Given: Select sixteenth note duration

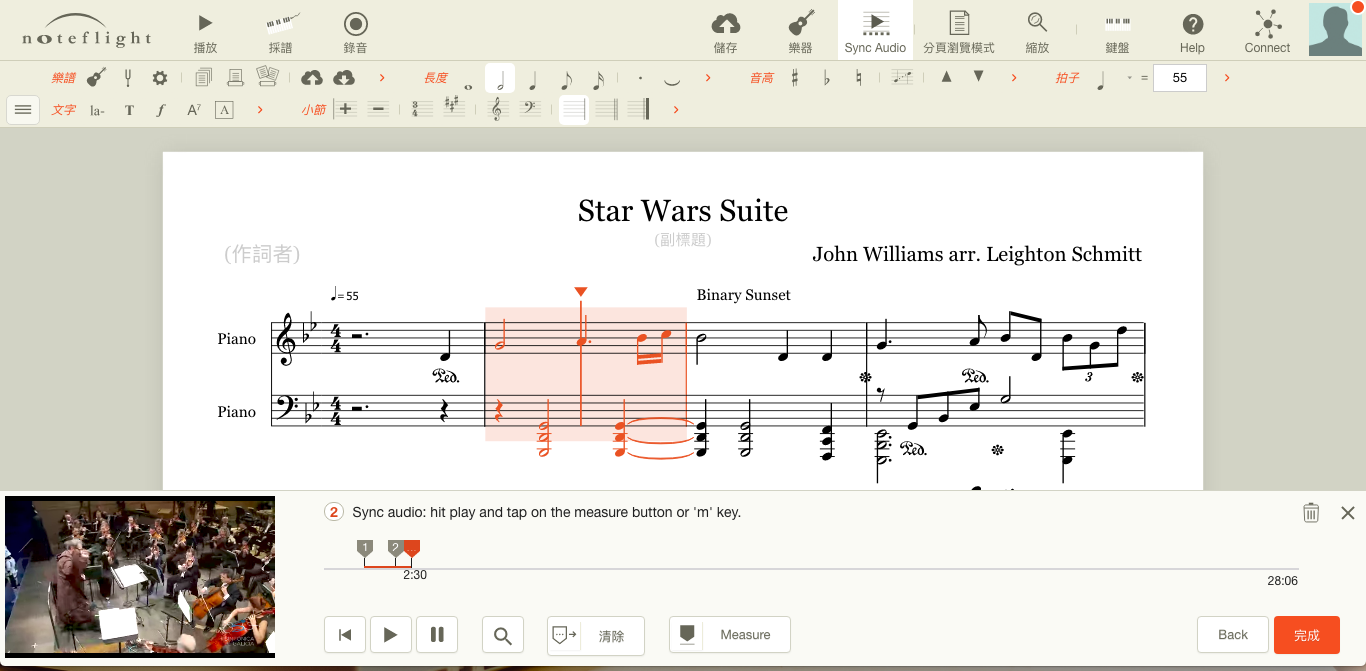Looking at the screenshot, I should (x=597, y=78).
